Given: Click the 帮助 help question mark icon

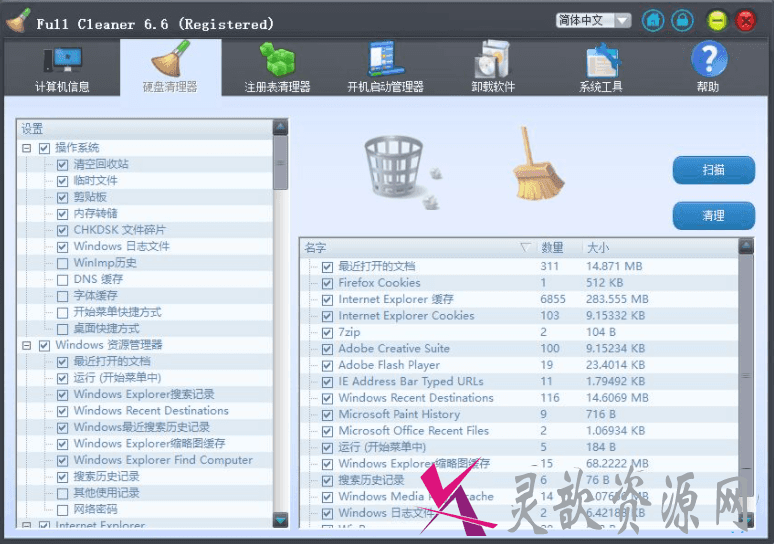Looking at the screenshot, I should (708, 59).
